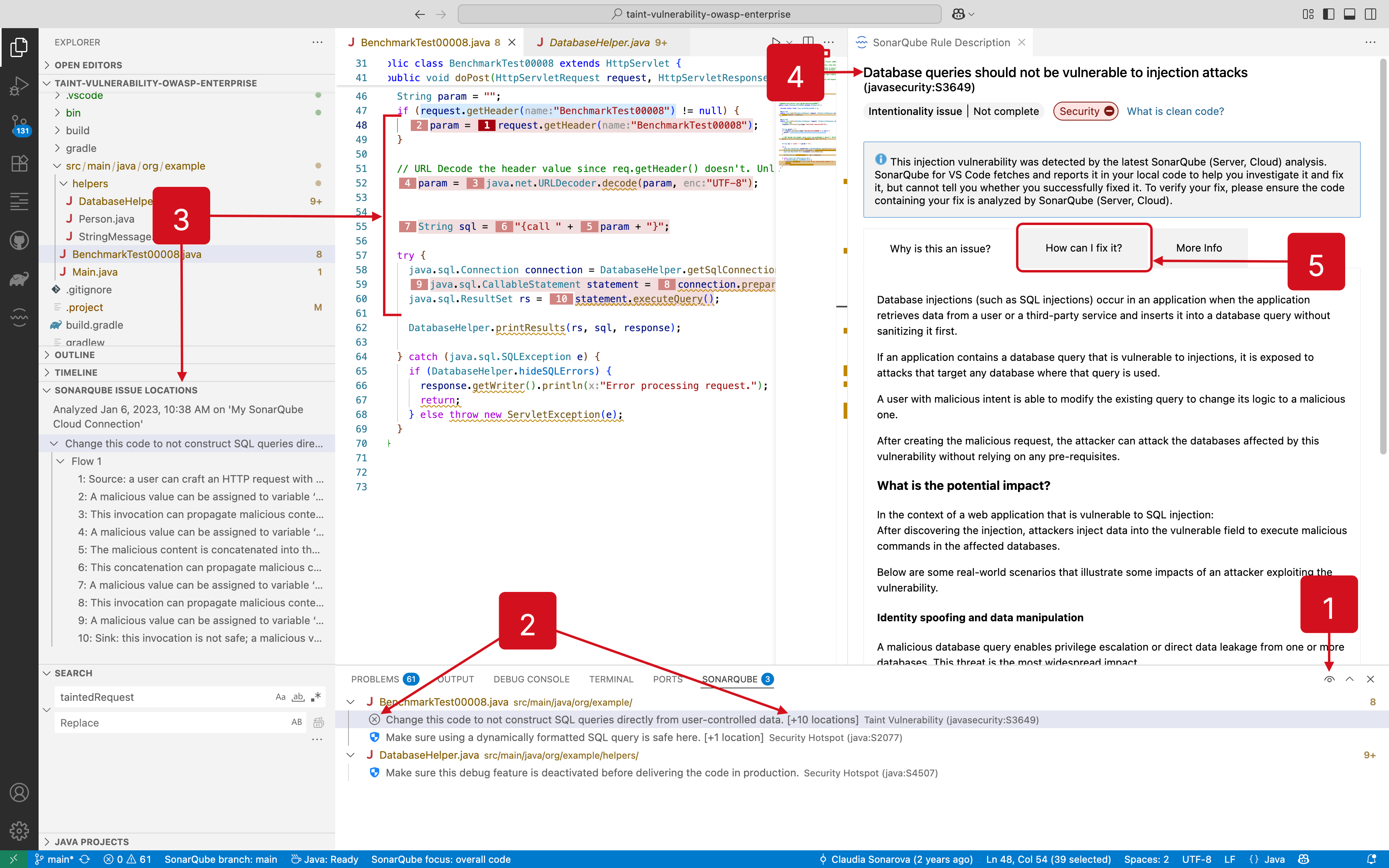
Task: Open the 'What is clean code?' link
Action: pyautogui.click(x=1175, y=111)
